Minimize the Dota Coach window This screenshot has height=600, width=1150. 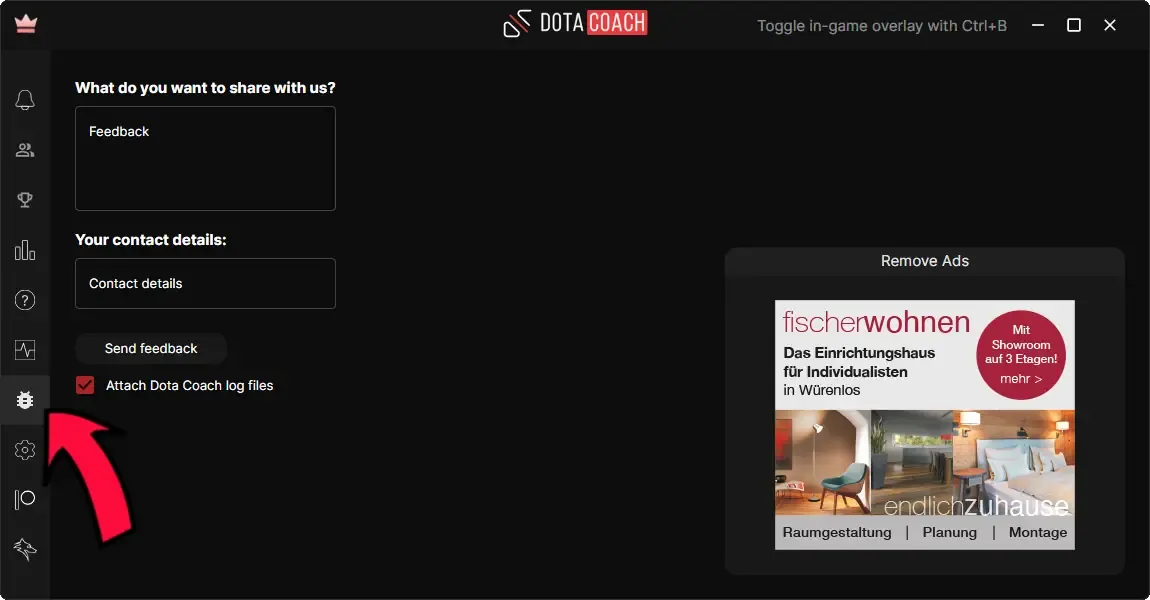(1037, 25)
